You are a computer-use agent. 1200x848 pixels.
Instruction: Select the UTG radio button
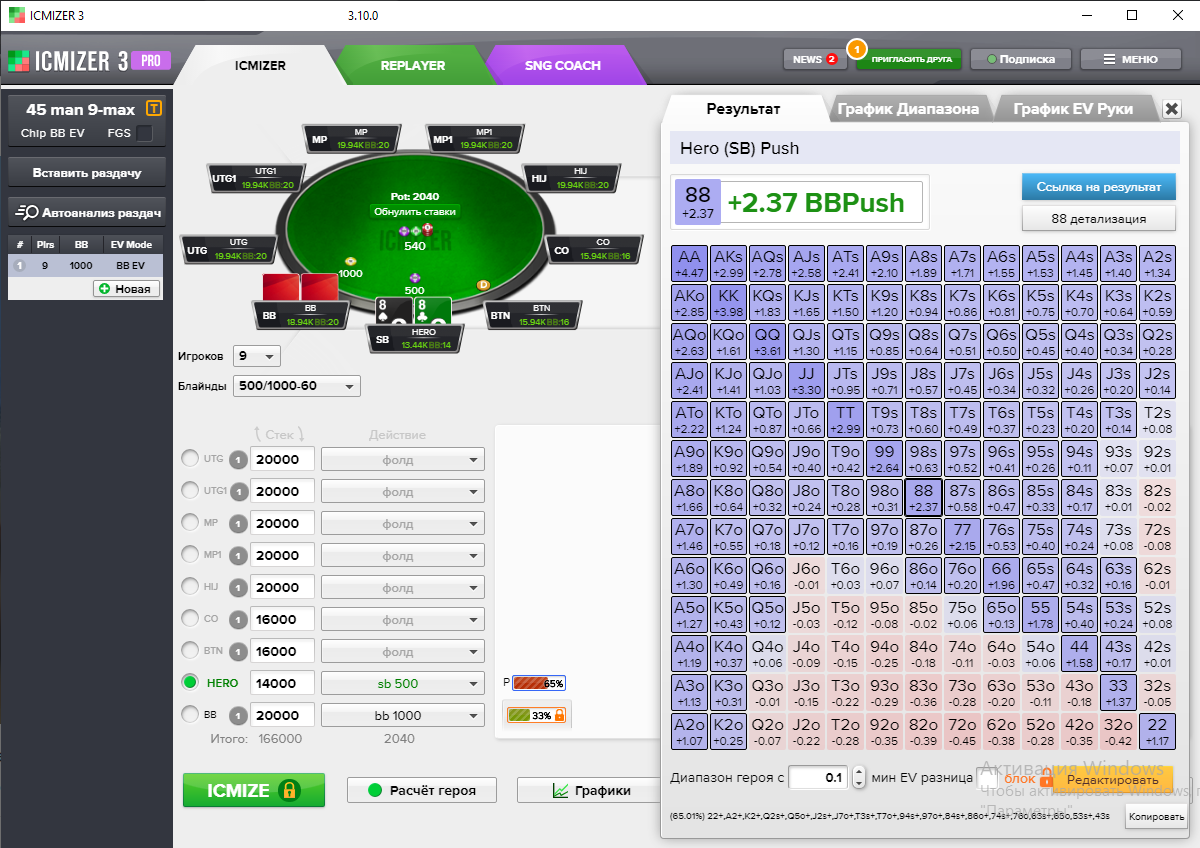[x=190, y=458]
